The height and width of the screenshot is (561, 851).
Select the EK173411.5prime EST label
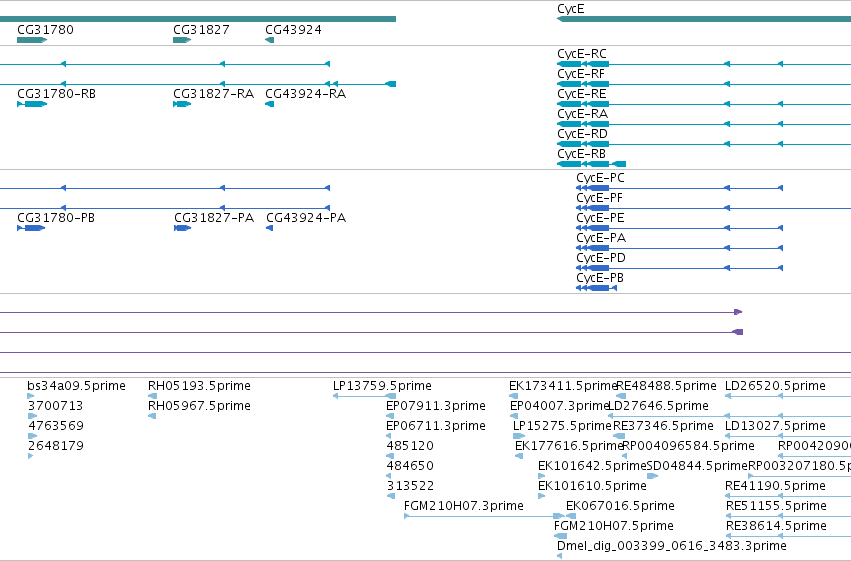click(x=562, y=386)
